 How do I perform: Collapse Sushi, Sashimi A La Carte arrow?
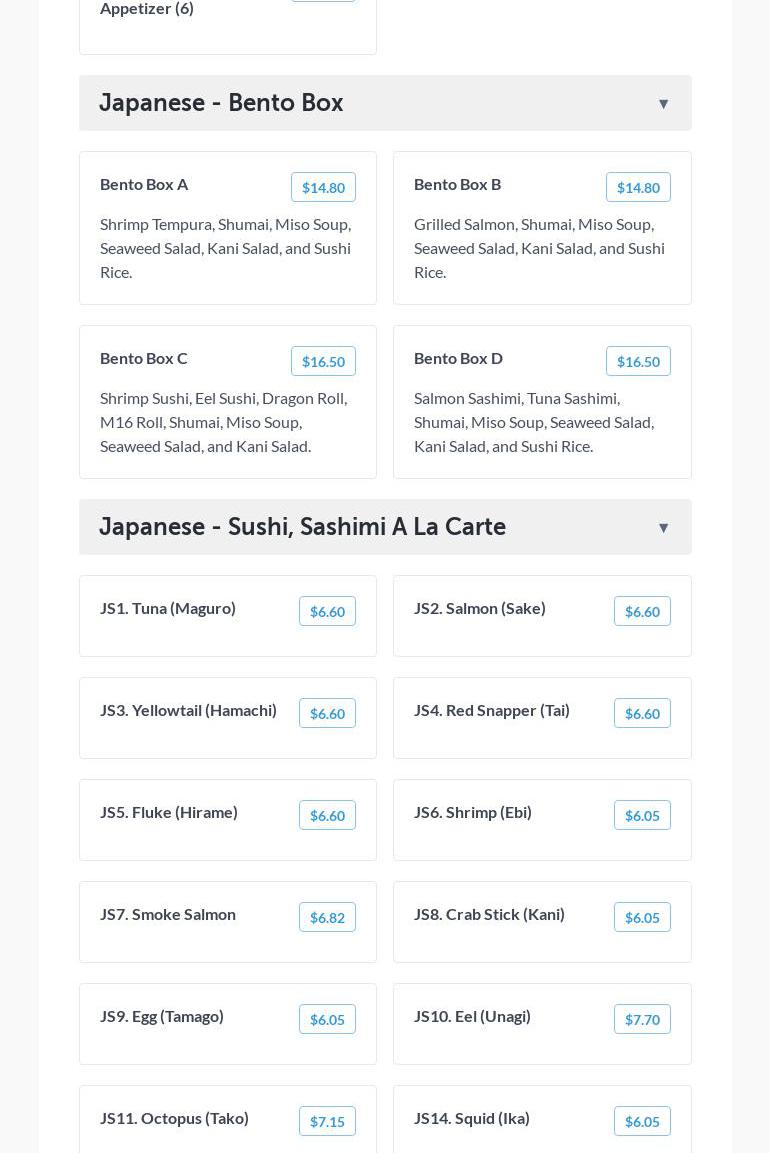coord(663,528)
